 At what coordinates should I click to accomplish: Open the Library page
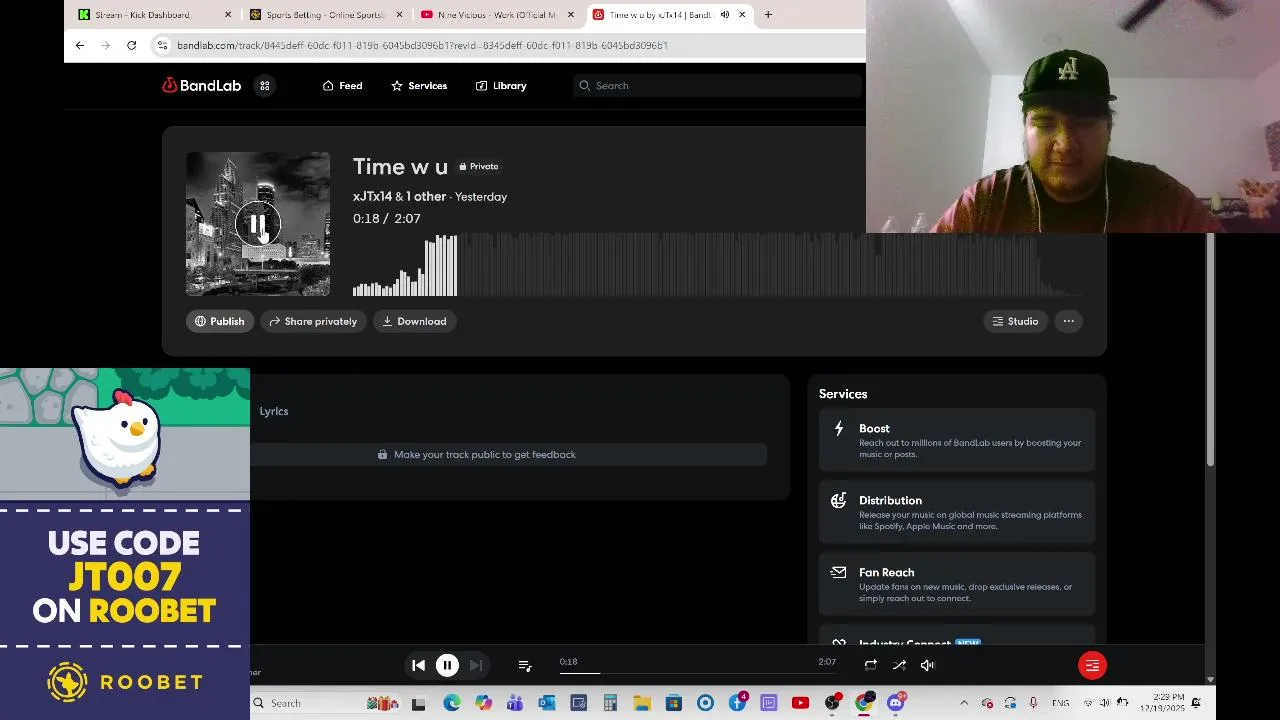pos(501,86)
